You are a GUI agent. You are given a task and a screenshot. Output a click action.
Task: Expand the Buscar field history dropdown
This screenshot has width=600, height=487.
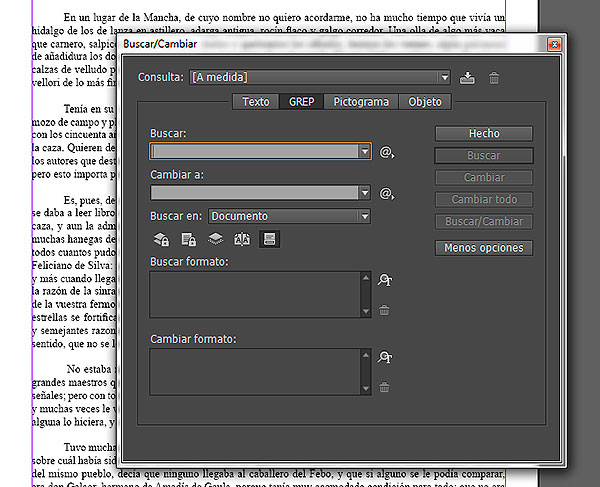(x=365, y=151)
